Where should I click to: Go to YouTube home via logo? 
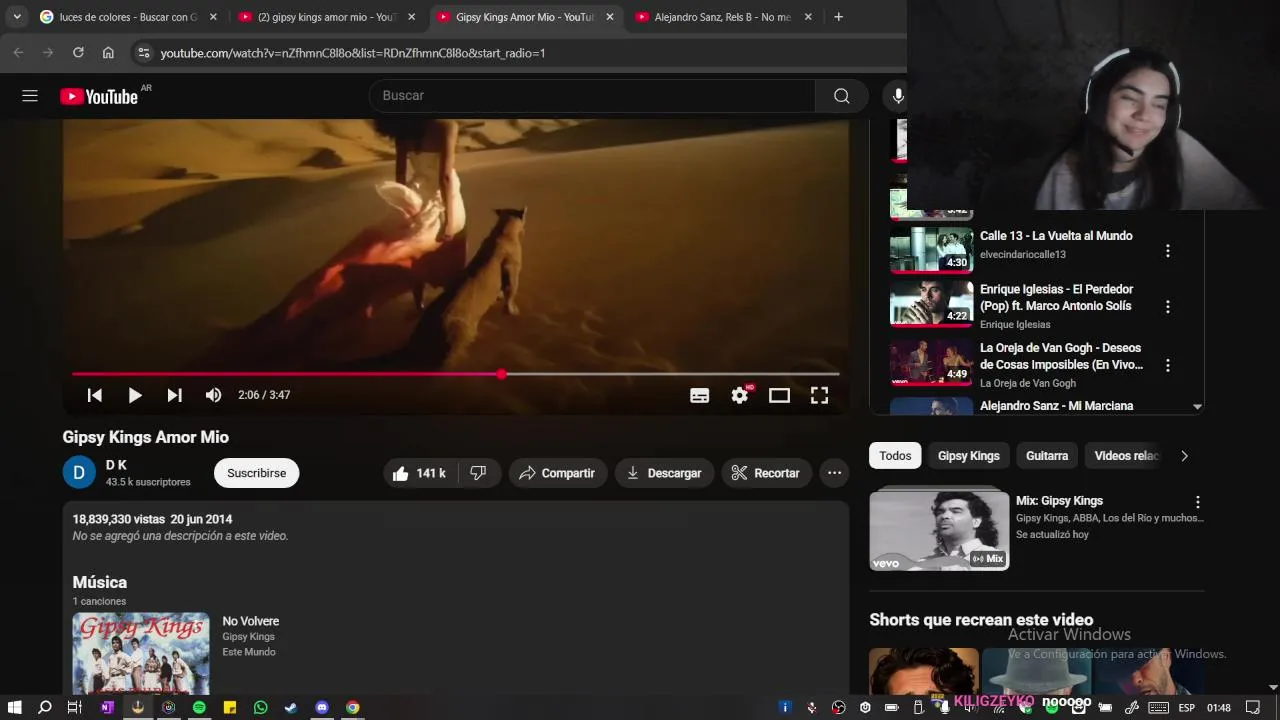(98, 96)
